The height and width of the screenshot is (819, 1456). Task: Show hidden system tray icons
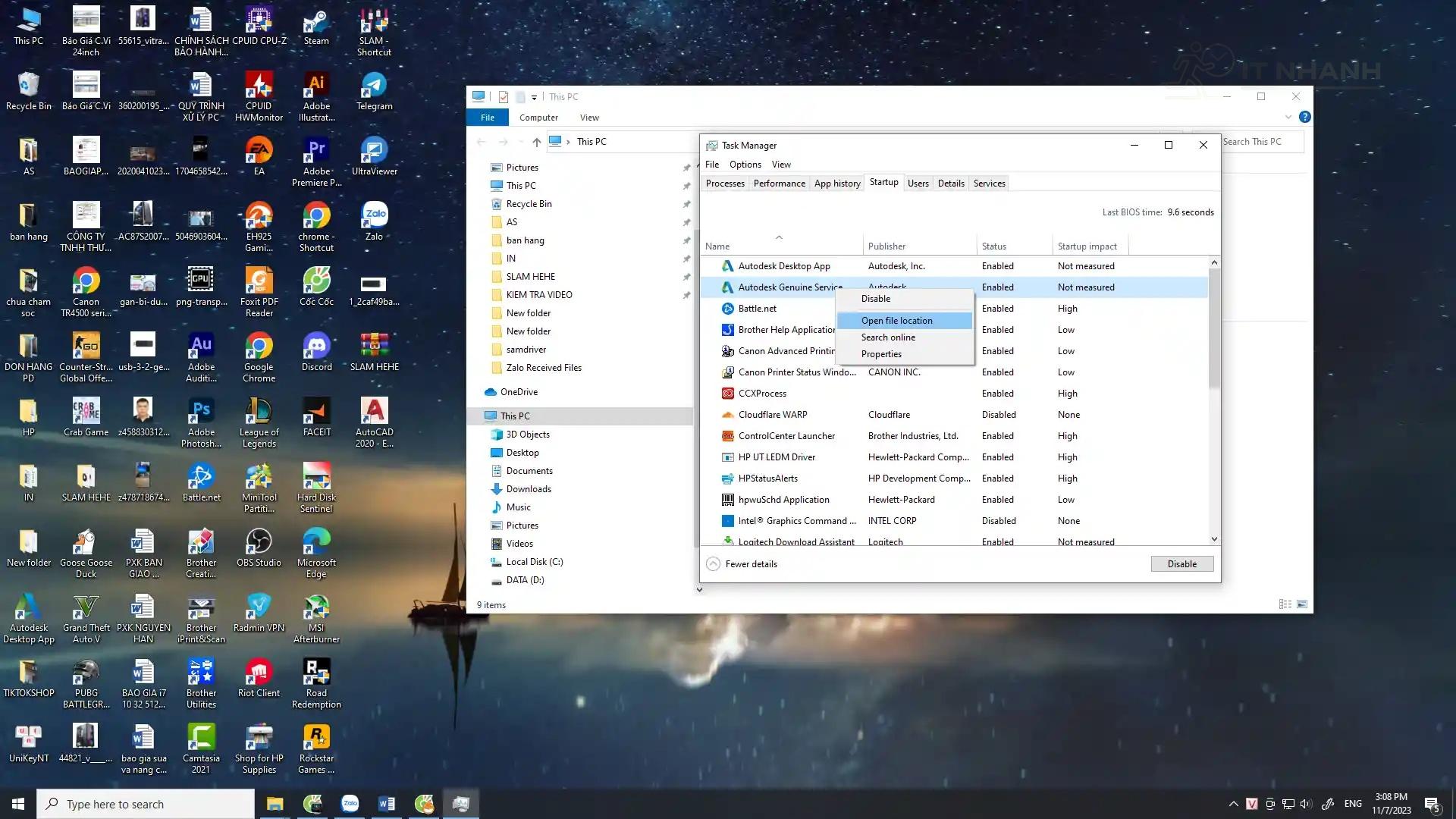point(1233,804)
